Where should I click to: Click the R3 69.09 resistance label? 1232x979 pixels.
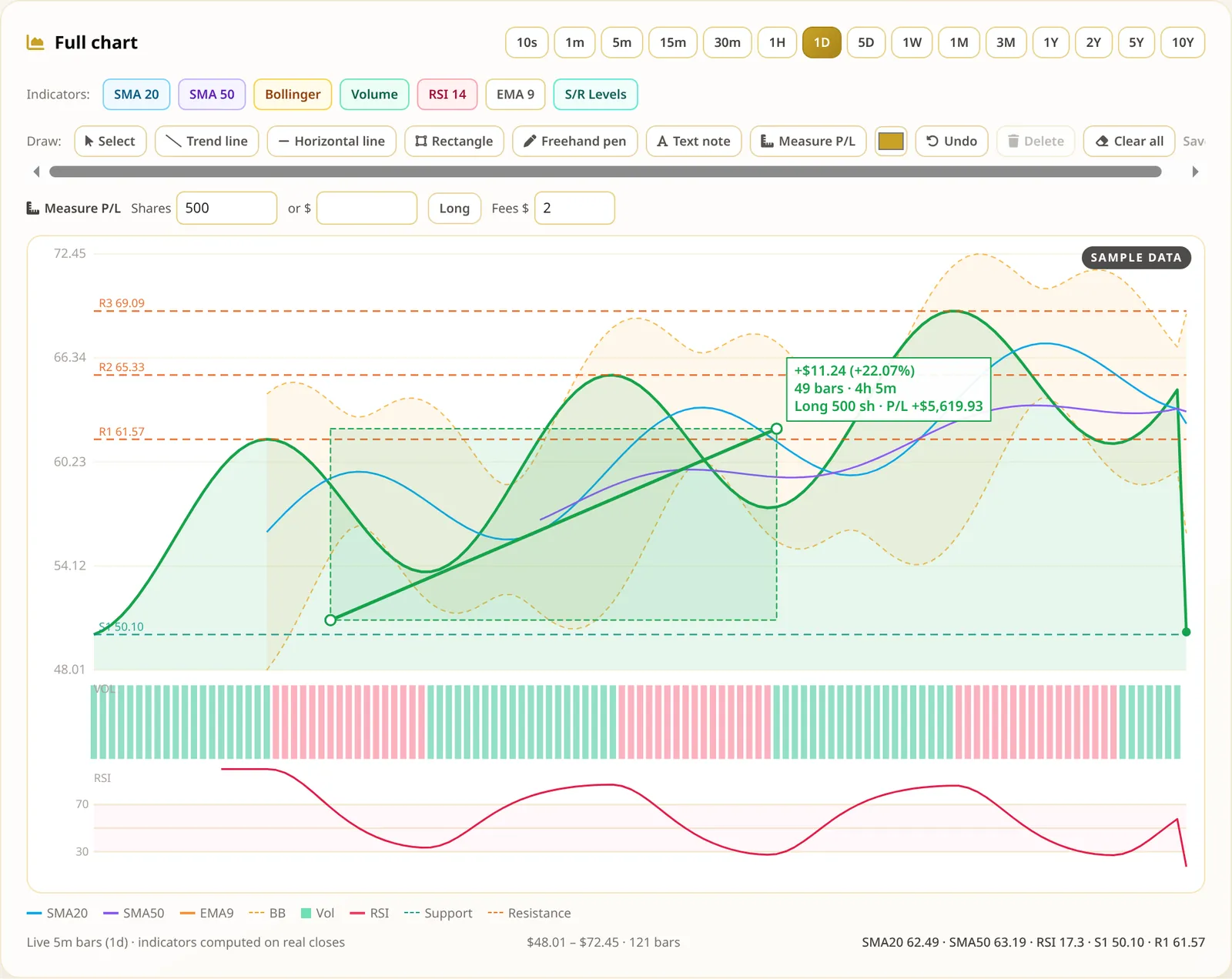[x=122, y=303]
